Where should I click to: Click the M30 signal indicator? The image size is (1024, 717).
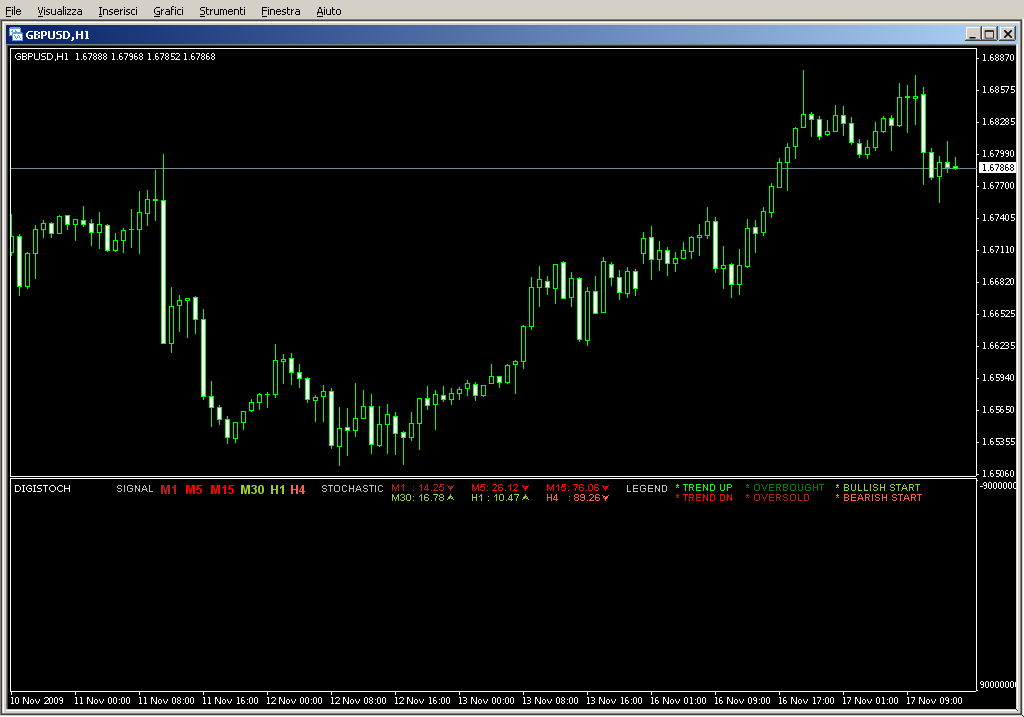[x=252, y=490]
